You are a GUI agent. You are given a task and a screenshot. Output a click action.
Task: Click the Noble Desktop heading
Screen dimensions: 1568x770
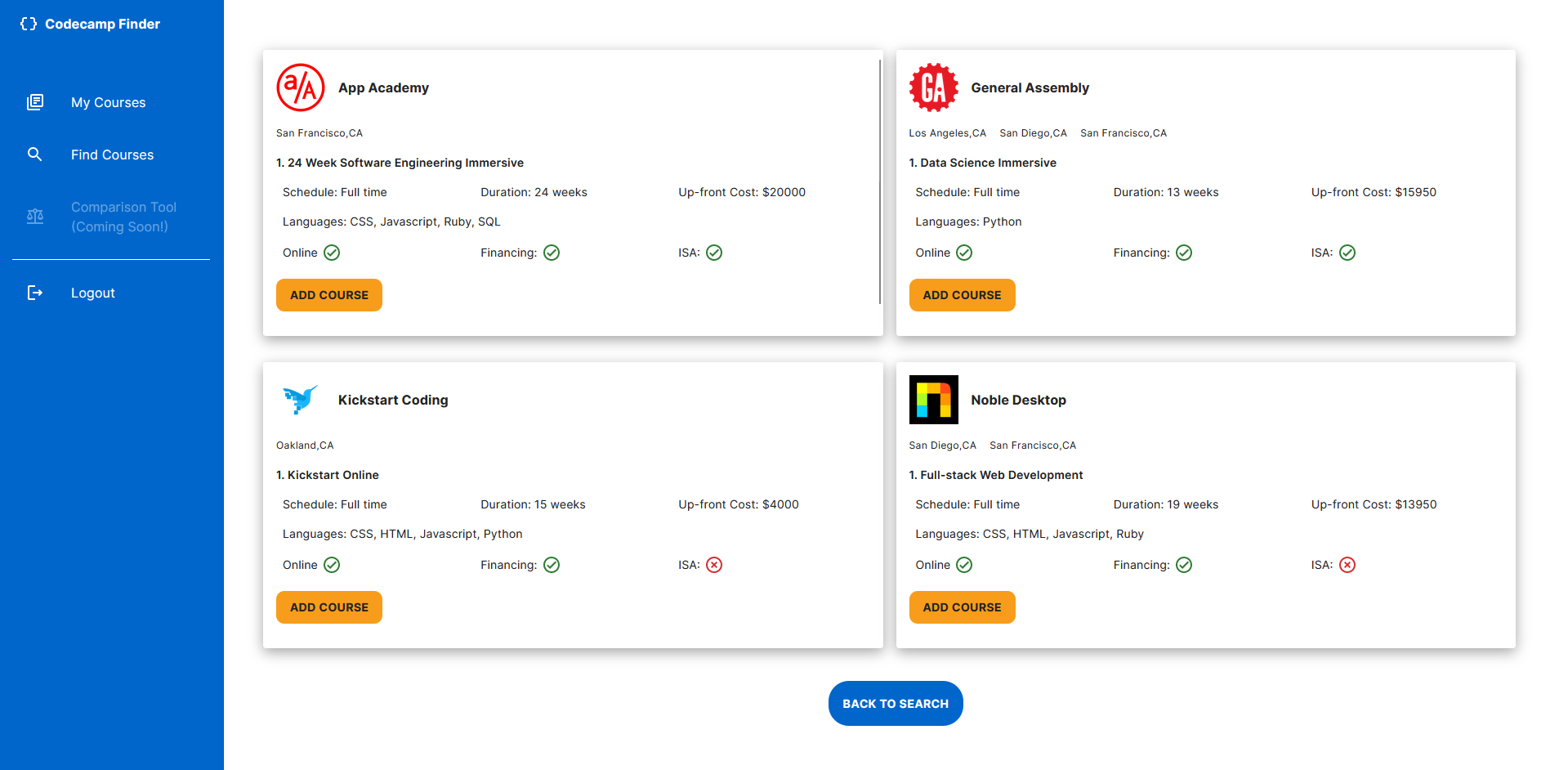[x=1018, y=400]
